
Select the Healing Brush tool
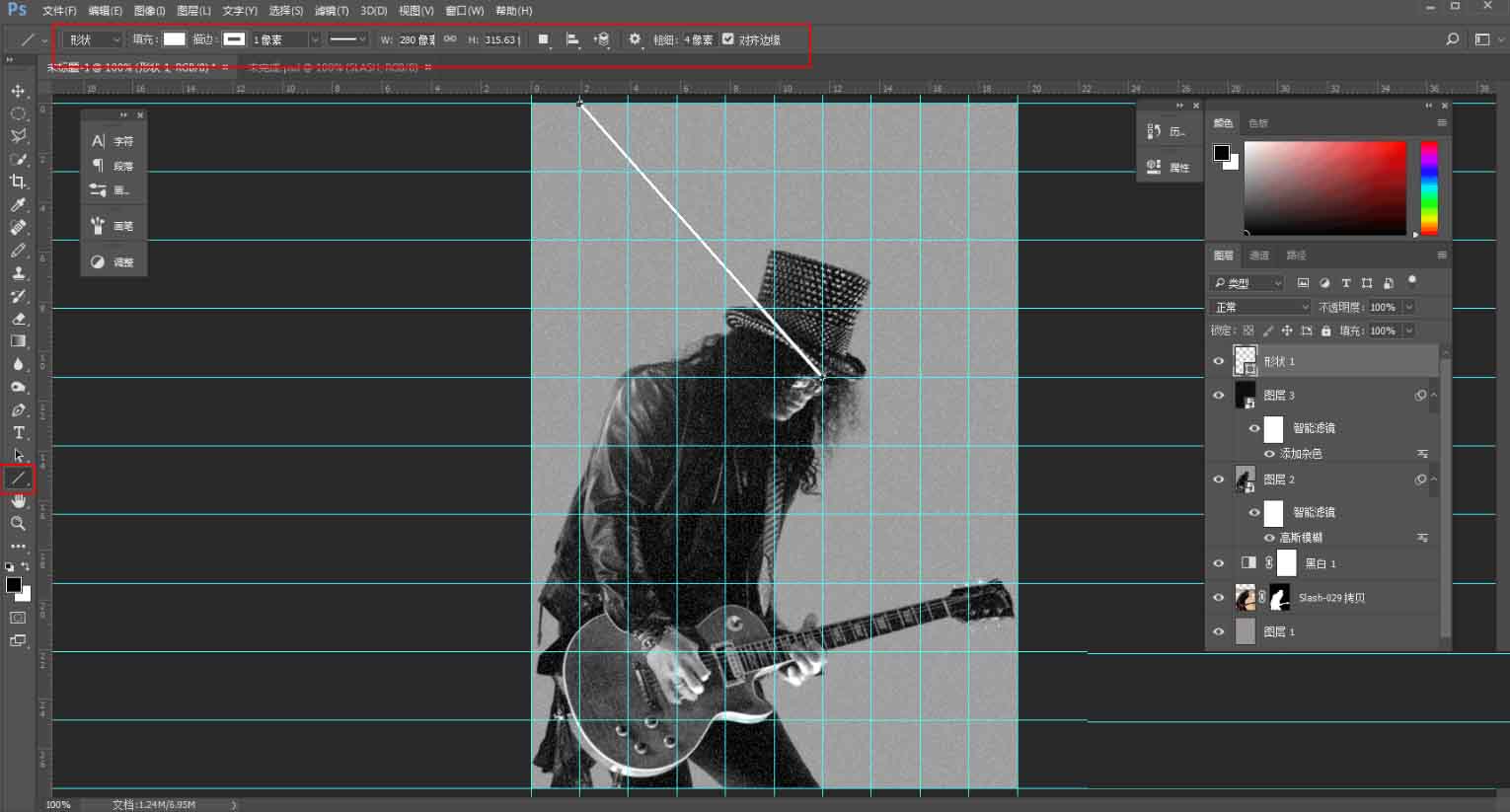pyautogui.click(x=18, y=227)
